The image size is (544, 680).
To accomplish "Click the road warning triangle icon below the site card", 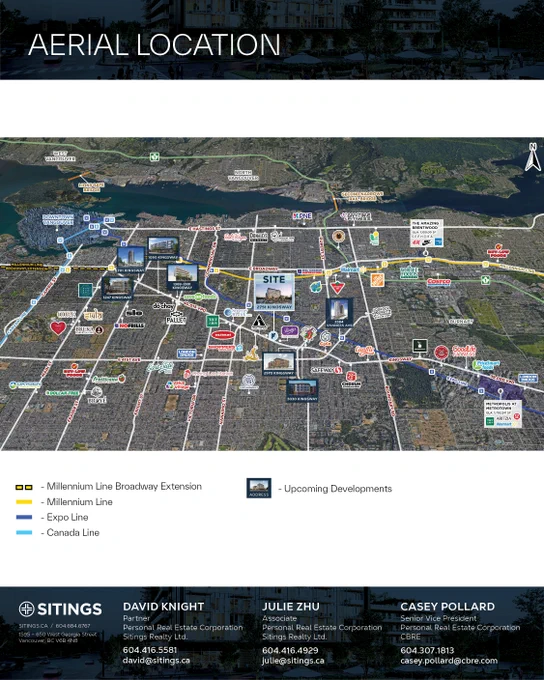I will coord(259,321).
